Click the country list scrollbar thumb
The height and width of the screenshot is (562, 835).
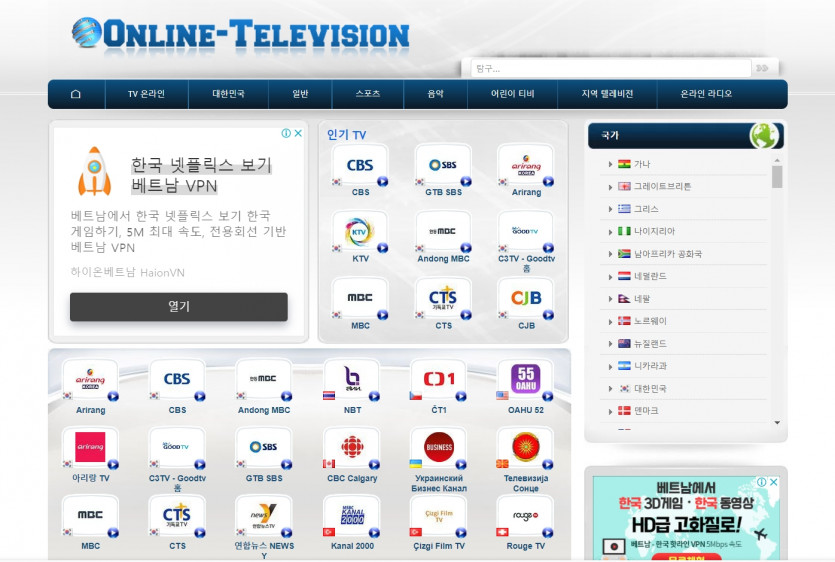pyautogui.click(x=777, y=177)
